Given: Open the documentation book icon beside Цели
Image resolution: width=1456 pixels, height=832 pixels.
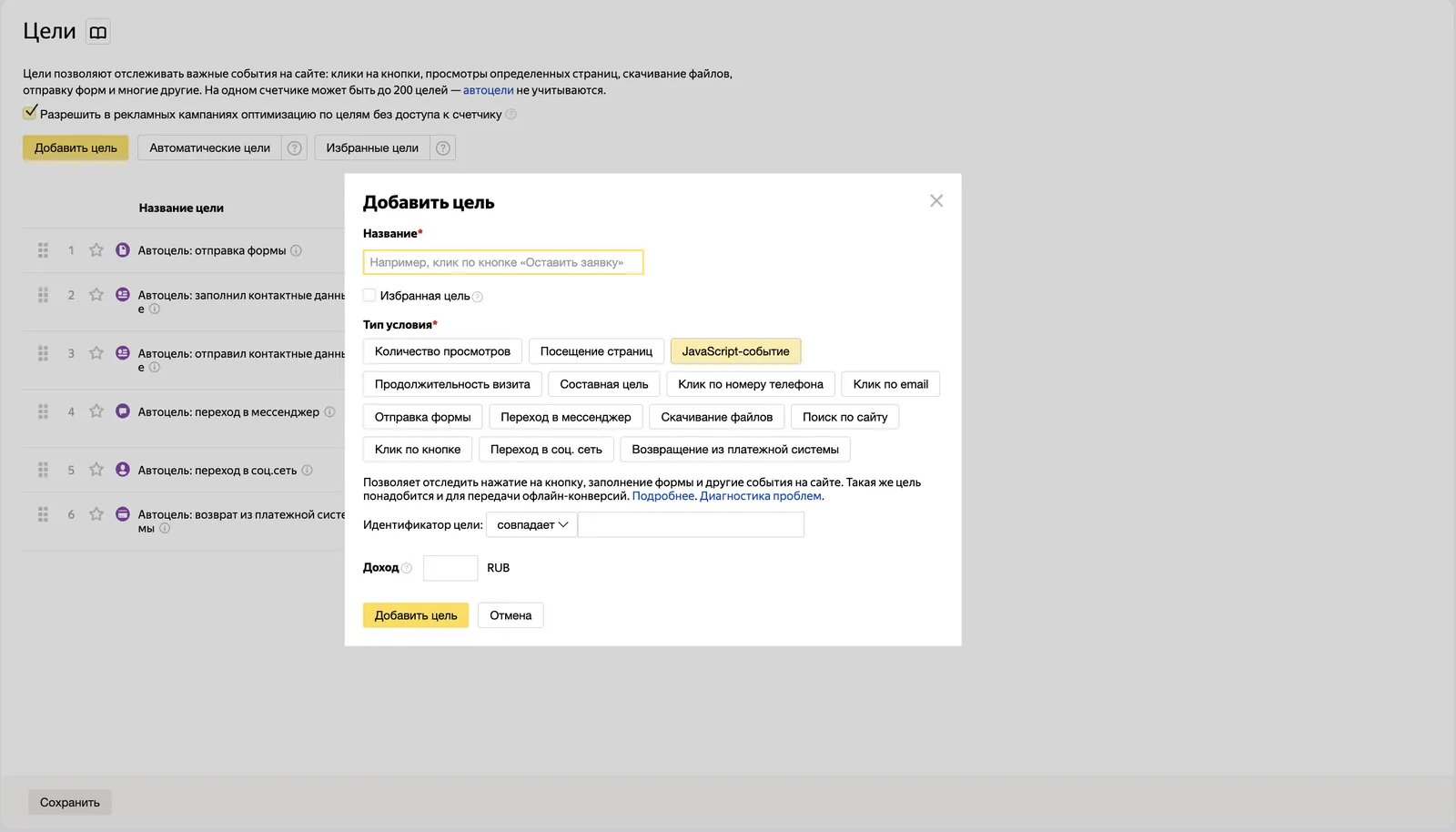Looking at the screenshot, I should pyautogui.click(x=97, y=32).
